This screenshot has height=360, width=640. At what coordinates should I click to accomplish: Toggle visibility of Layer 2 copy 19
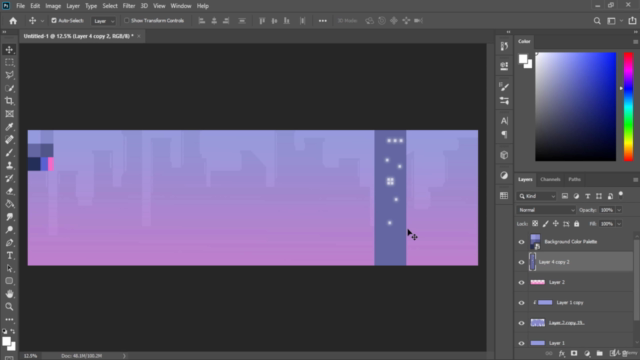tap(521, 323)
